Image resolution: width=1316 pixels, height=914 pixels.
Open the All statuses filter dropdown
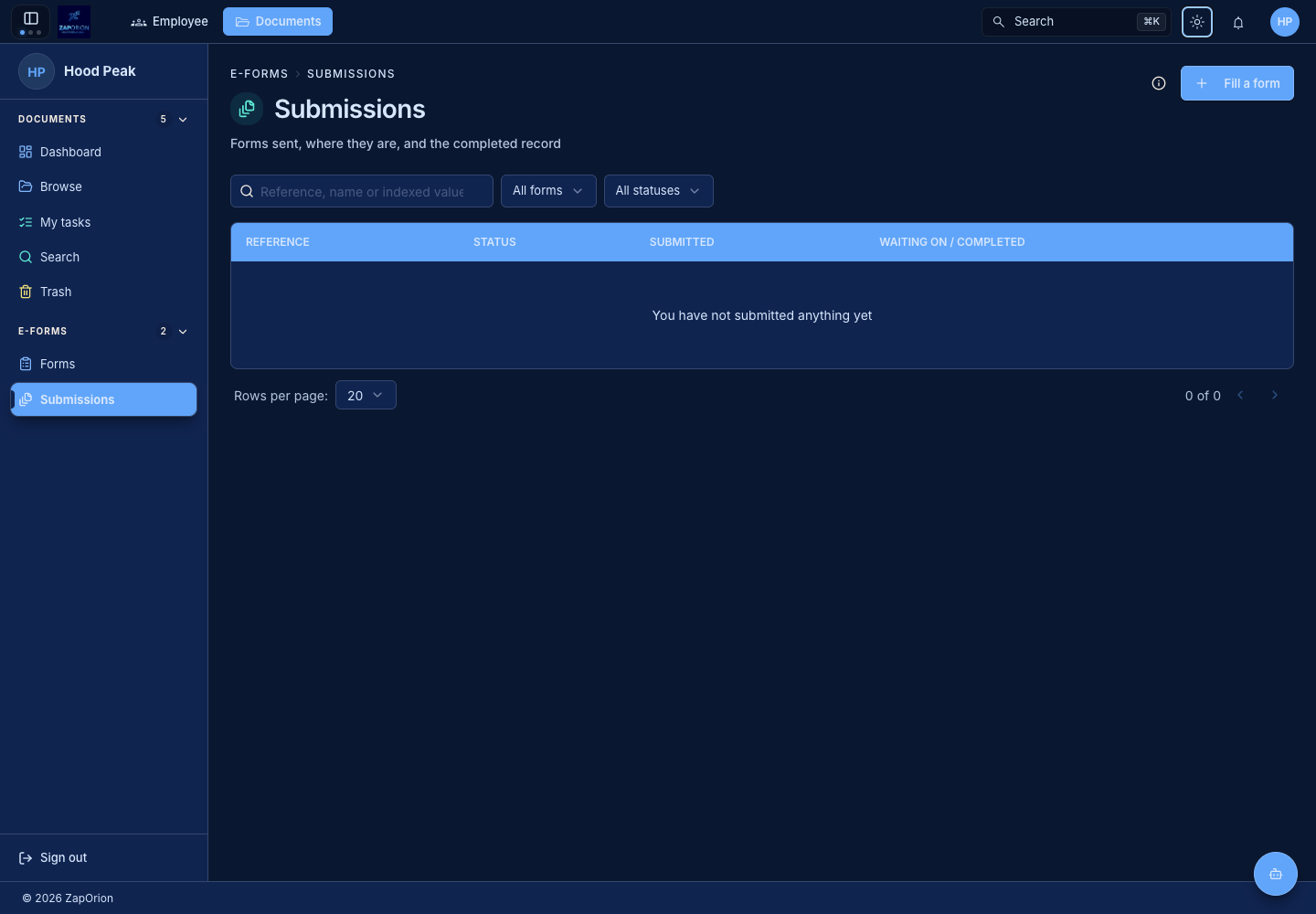tap(659, 191)
